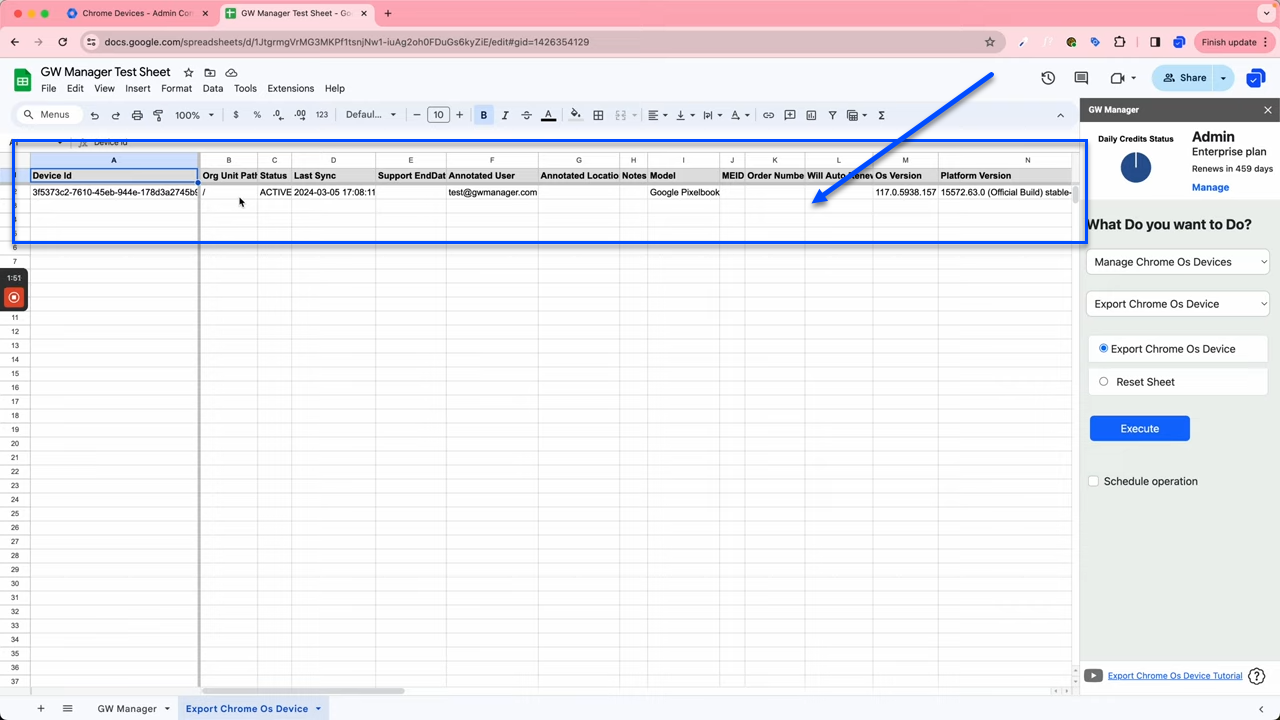Click the font size 10 field
The width and height of the screenshot is (1280, 720).
click(x=438, y=115)
